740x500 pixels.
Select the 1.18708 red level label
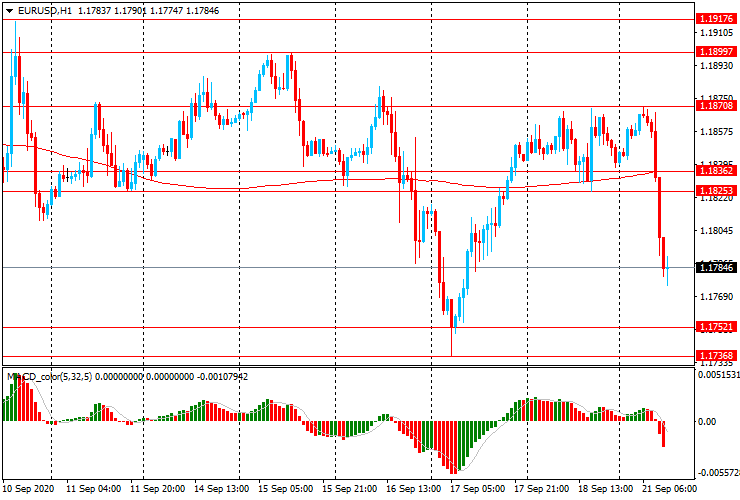pyautogui.click(x=716, y=106)
